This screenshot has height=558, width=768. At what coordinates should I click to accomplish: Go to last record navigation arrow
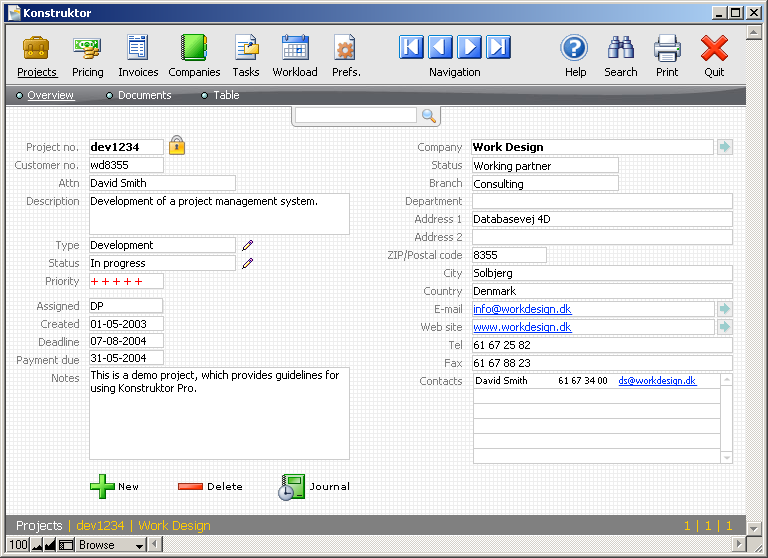click(x=499, y=47)
